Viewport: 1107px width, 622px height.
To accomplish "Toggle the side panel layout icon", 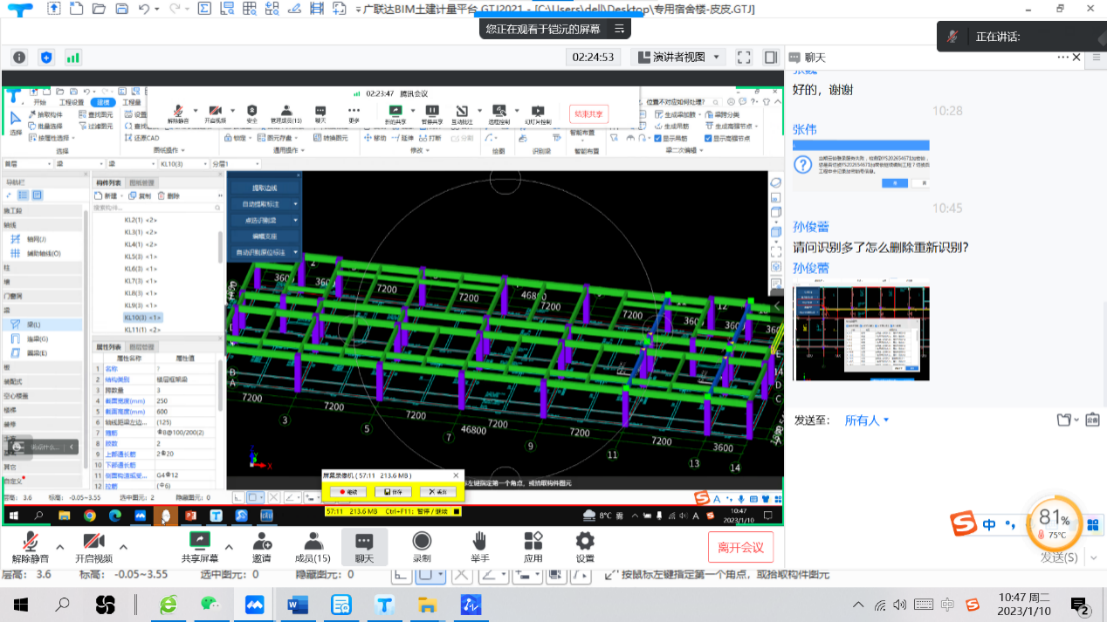I will tap(771, 57).
